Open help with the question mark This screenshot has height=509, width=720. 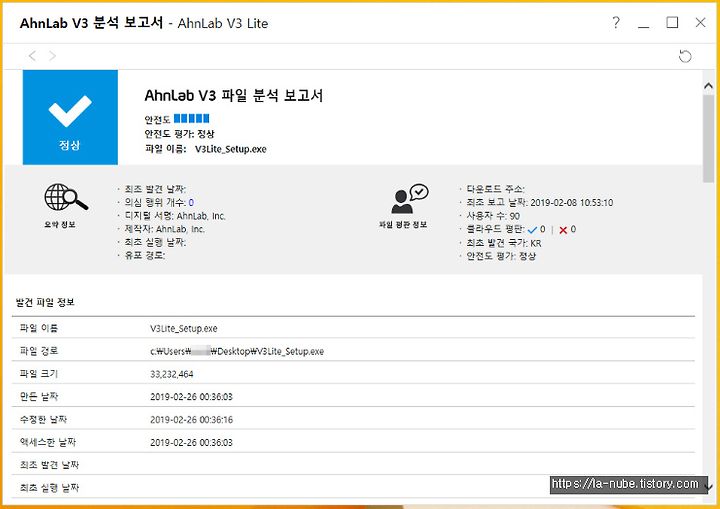click(x=616, y=23)
